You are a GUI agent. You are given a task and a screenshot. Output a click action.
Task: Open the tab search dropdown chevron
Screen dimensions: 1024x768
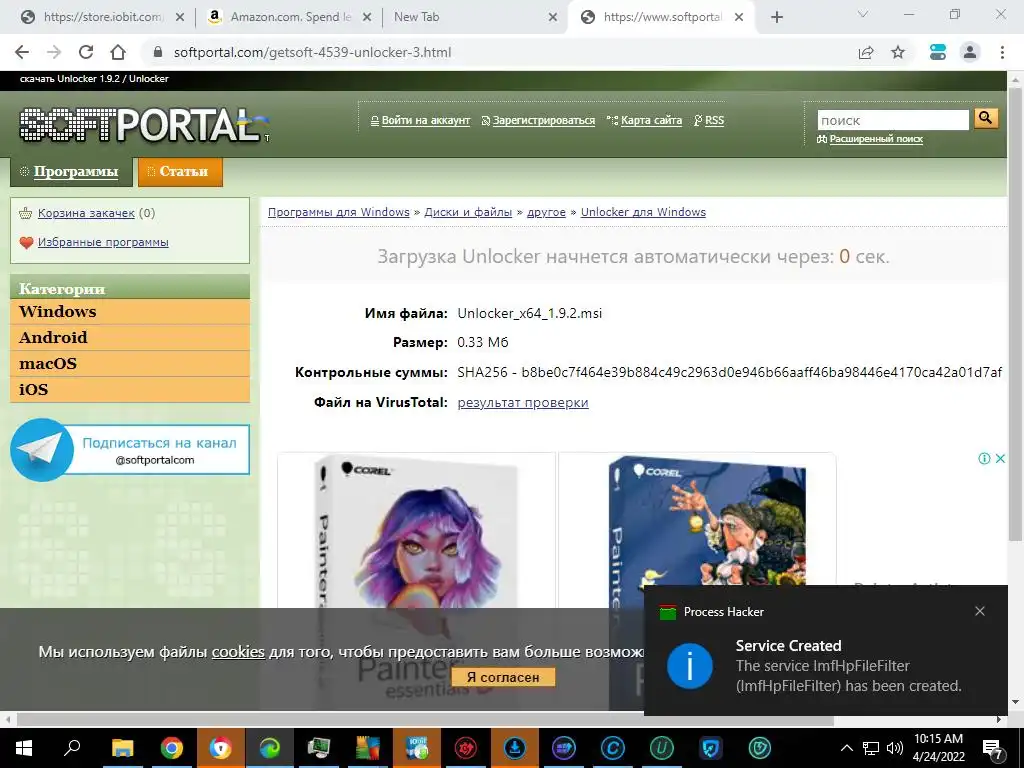click(863, 14)
